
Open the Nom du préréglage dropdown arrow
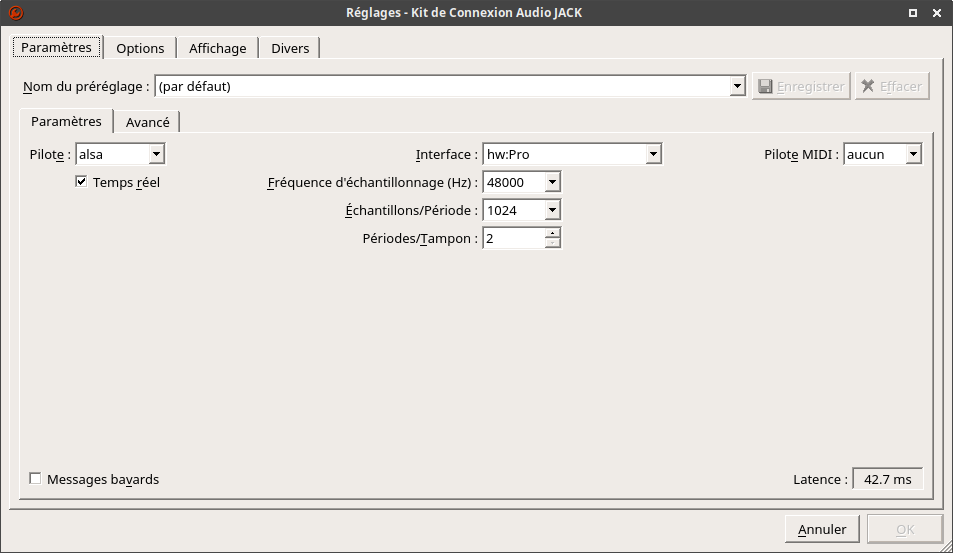(x=737, y=86)
